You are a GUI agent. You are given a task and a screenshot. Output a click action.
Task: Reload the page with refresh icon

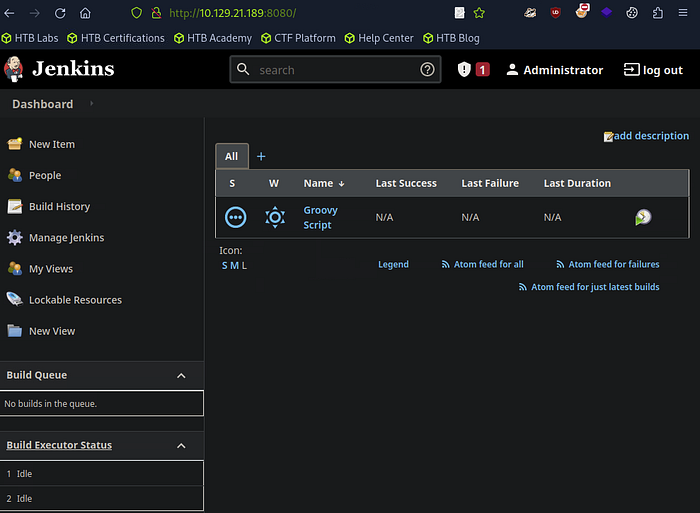[x=60, y=13]
